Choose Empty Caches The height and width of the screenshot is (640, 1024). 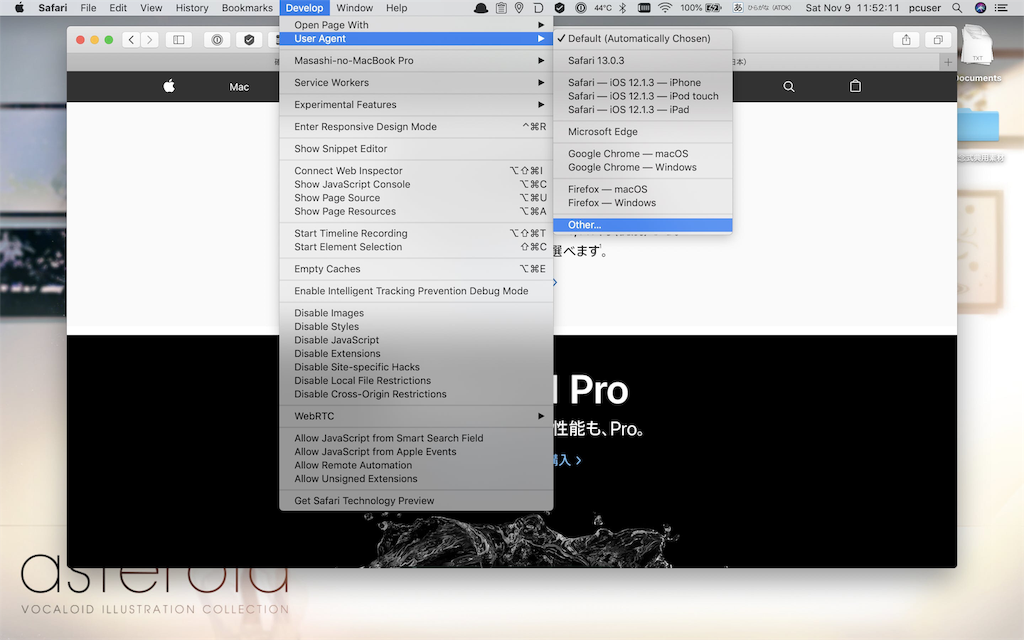click(x=416, y=269)
